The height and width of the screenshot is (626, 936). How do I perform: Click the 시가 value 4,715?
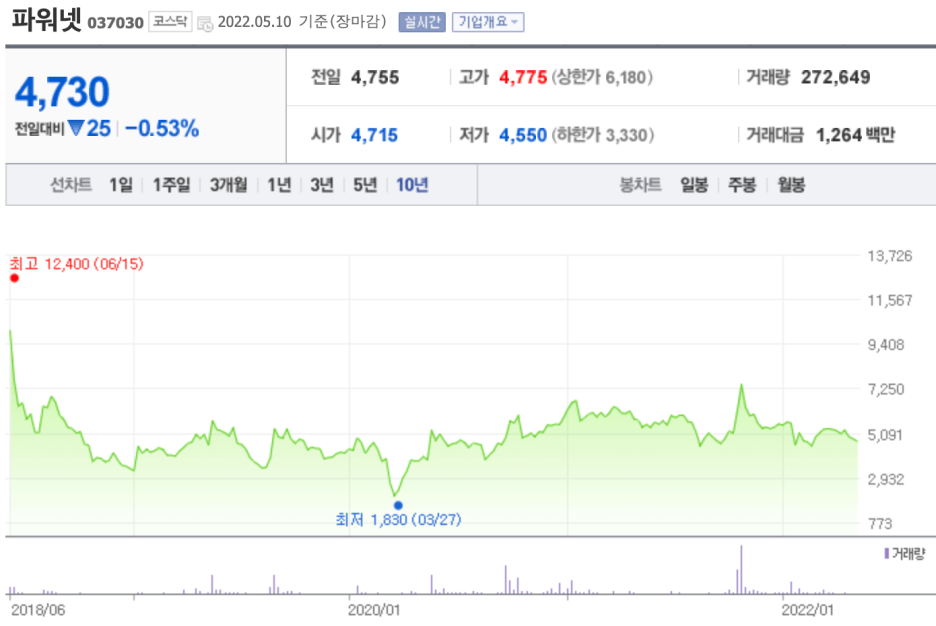(x=374, y=135)
